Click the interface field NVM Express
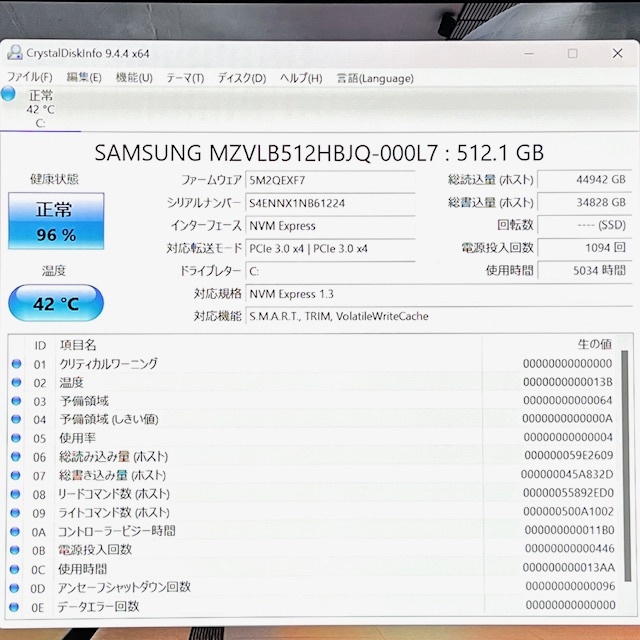The height and width of the screenshot is (640, 640). pyautogui.click(x=330, y=226)
